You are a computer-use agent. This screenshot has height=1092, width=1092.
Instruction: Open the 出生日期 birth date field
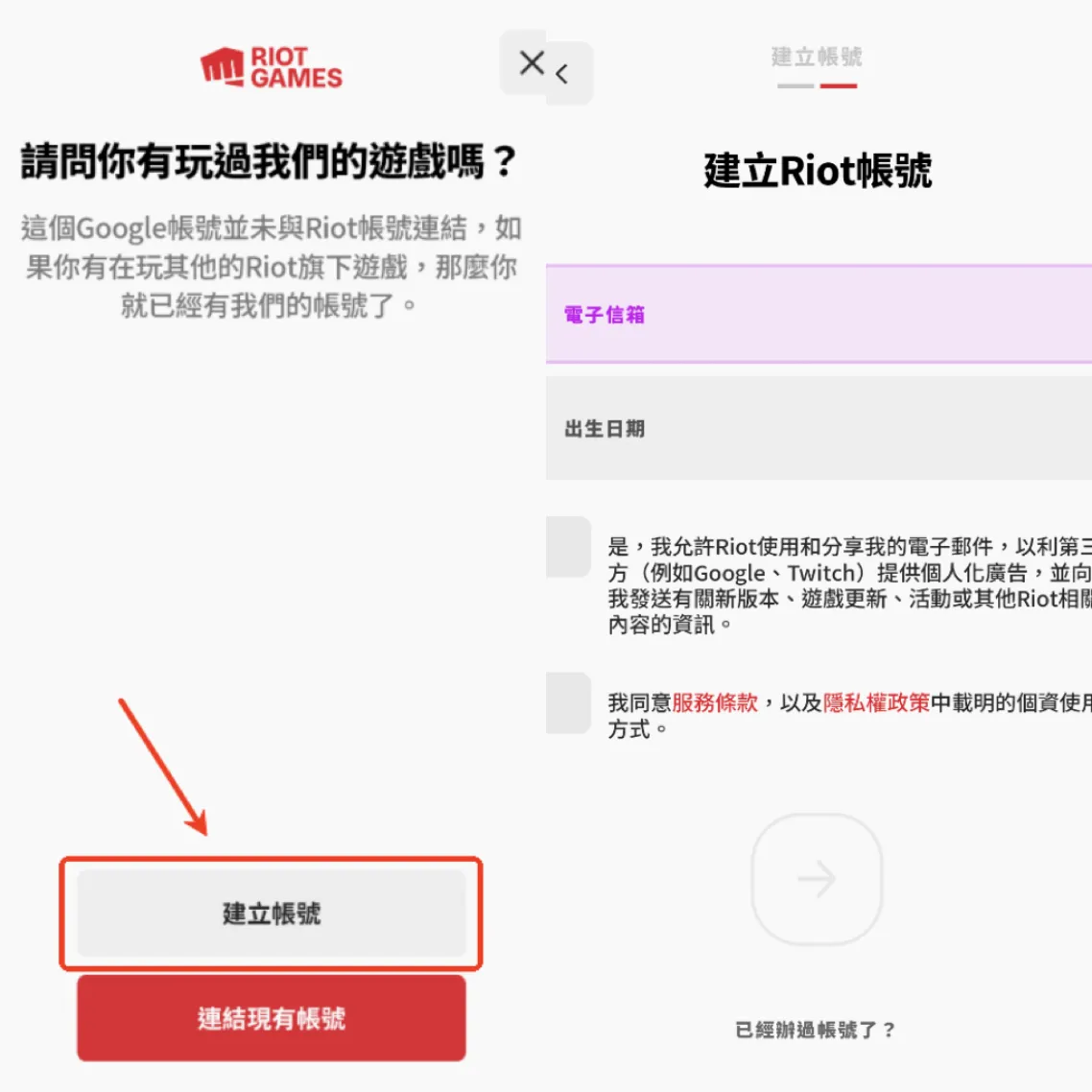819,428
